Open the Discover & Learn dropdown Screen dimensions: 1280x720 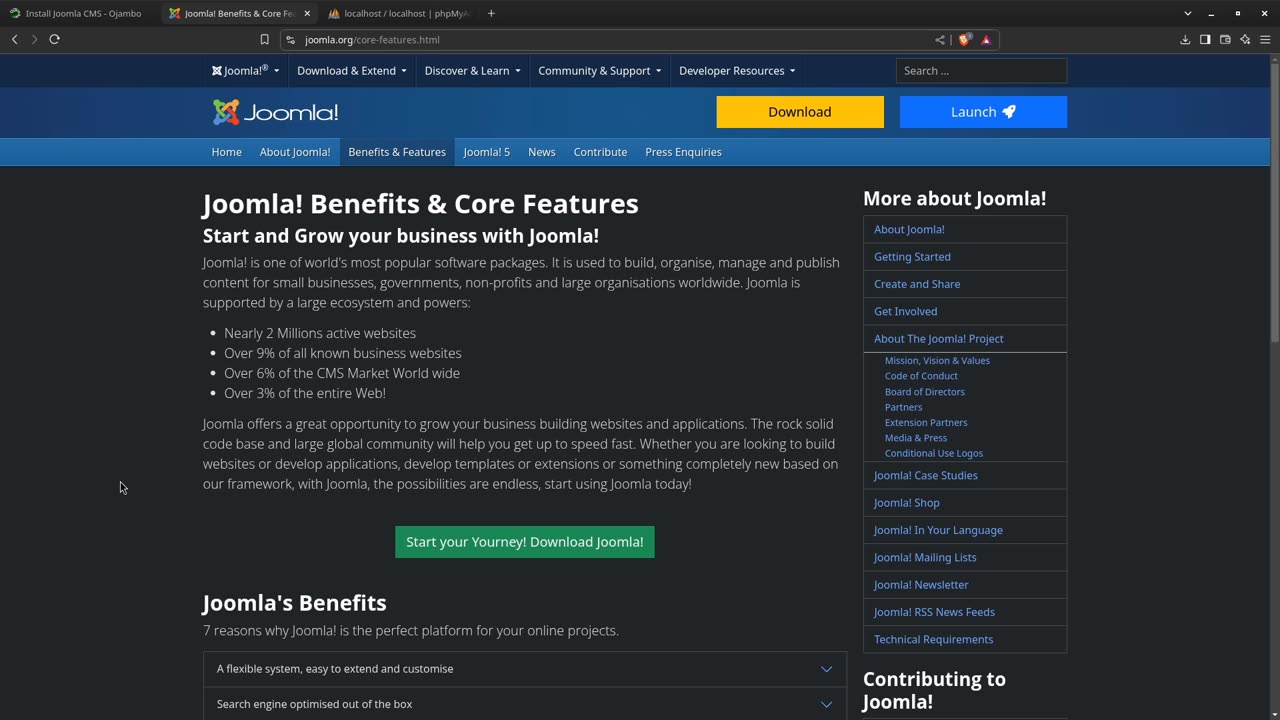472,71
